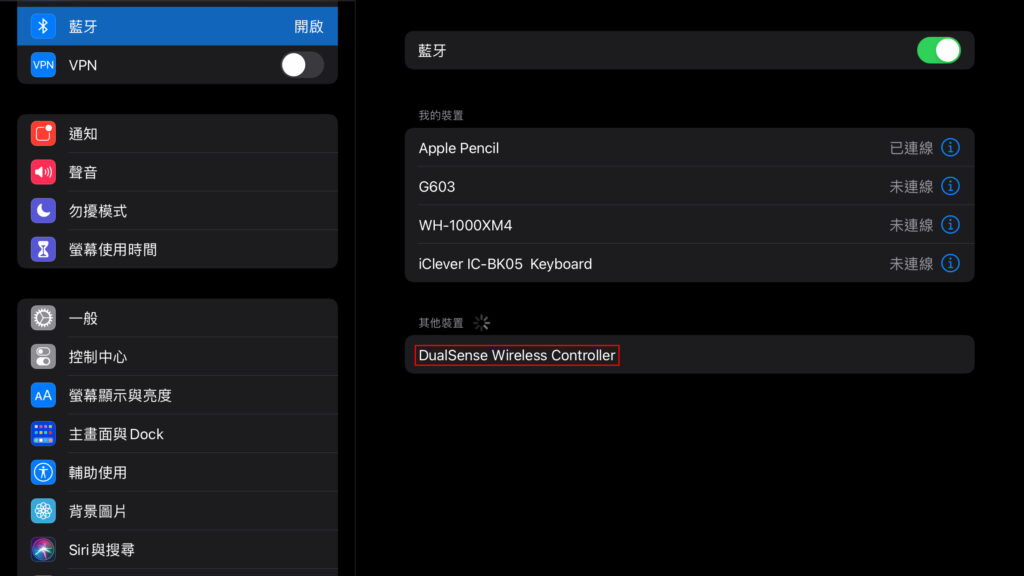
Task: Tap the VPN label in sidebar
Action: pos(83,65)
